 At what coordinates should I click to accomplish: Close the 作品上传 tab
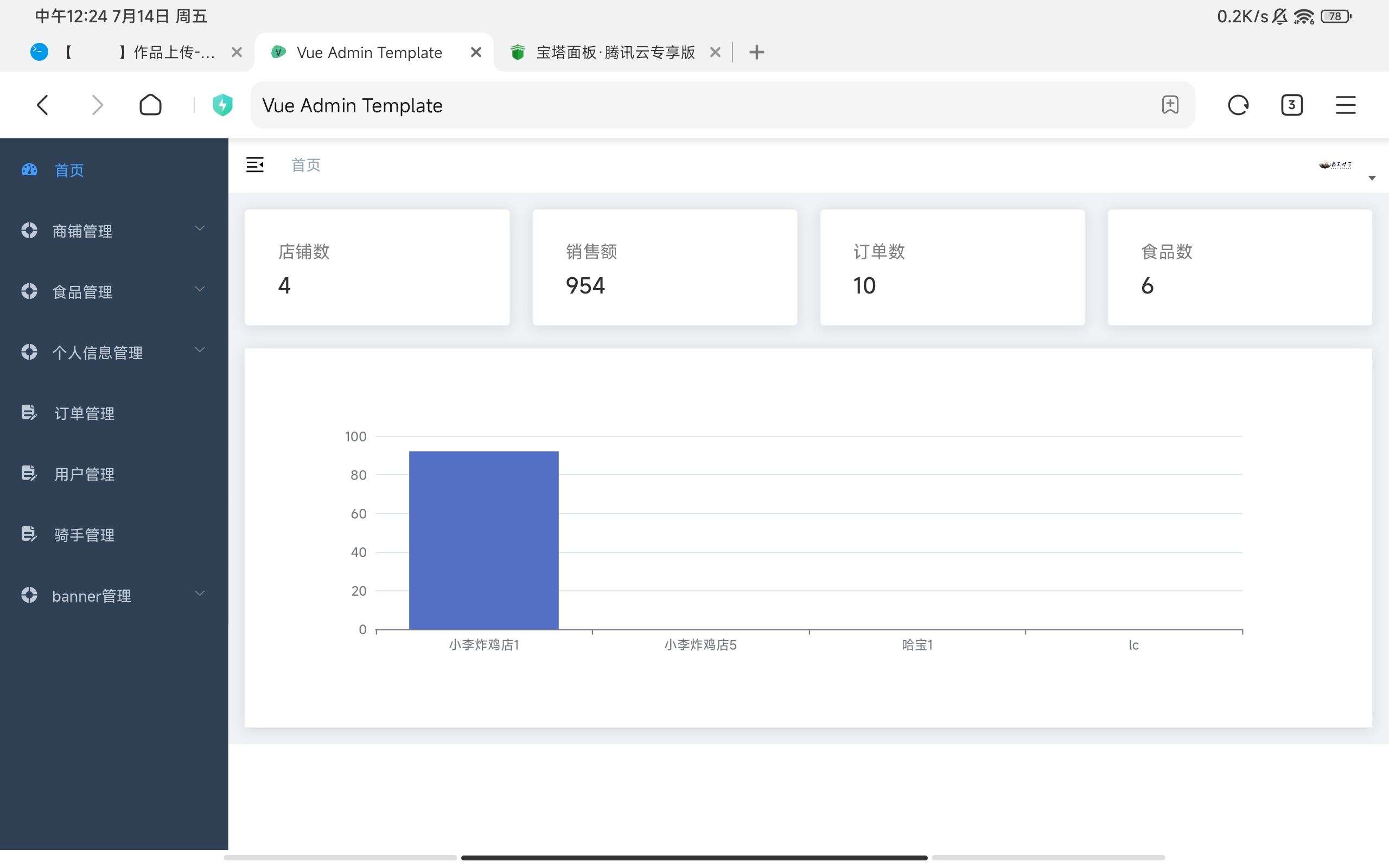click(237, 52)
